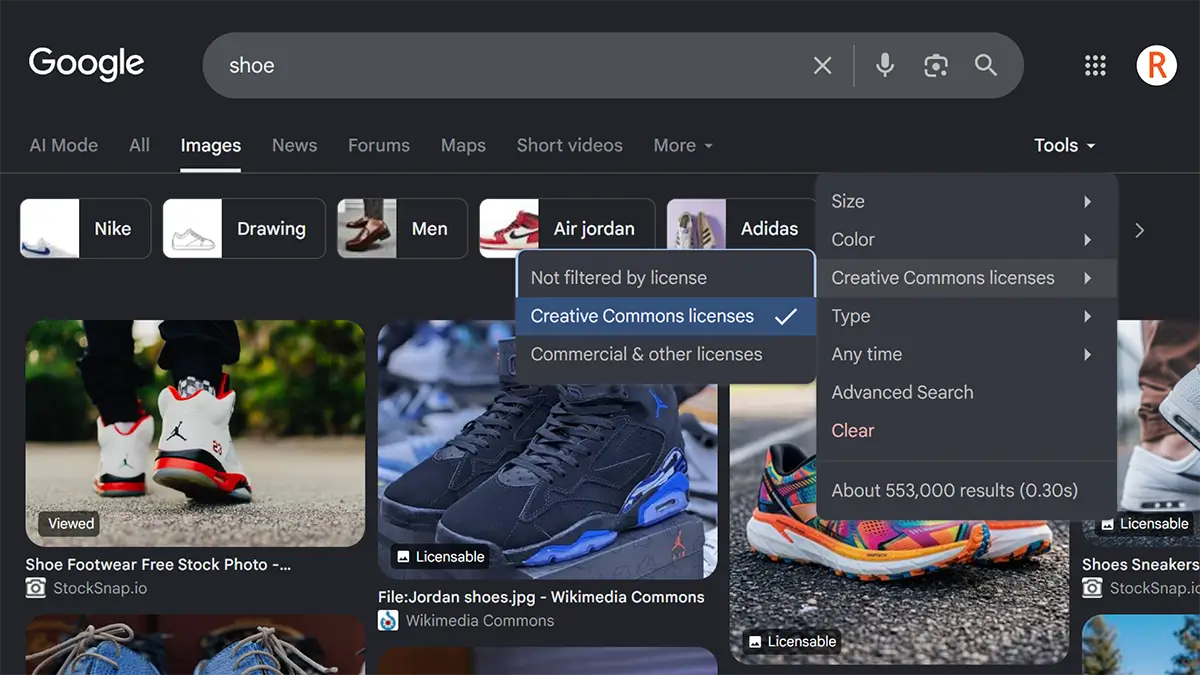Open Creative Commons licenses submenu in Tools
Viewport: 1200px width, 675px height.
click(966, 278)
